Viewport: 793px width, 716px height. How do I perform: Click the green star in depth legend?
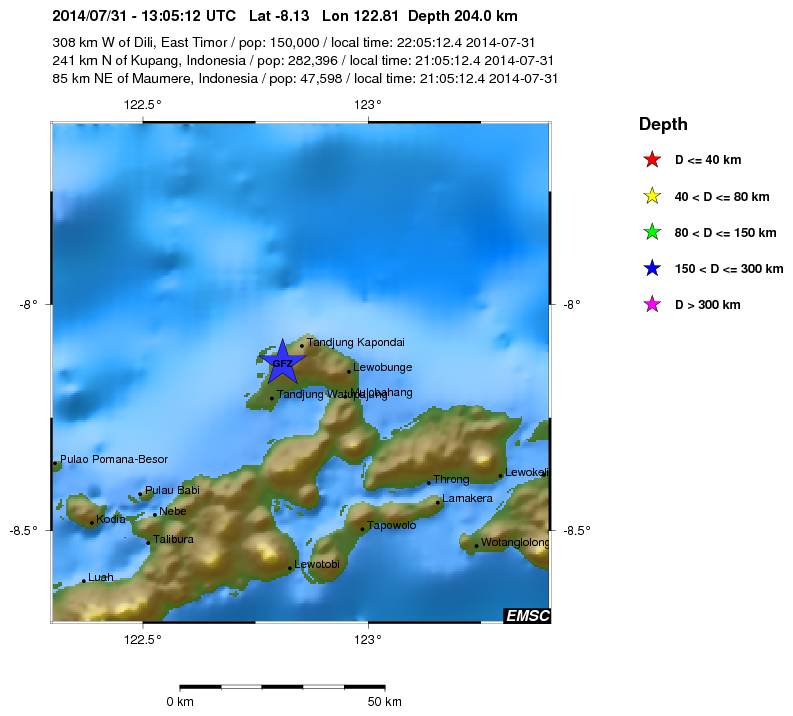(652, 232)
